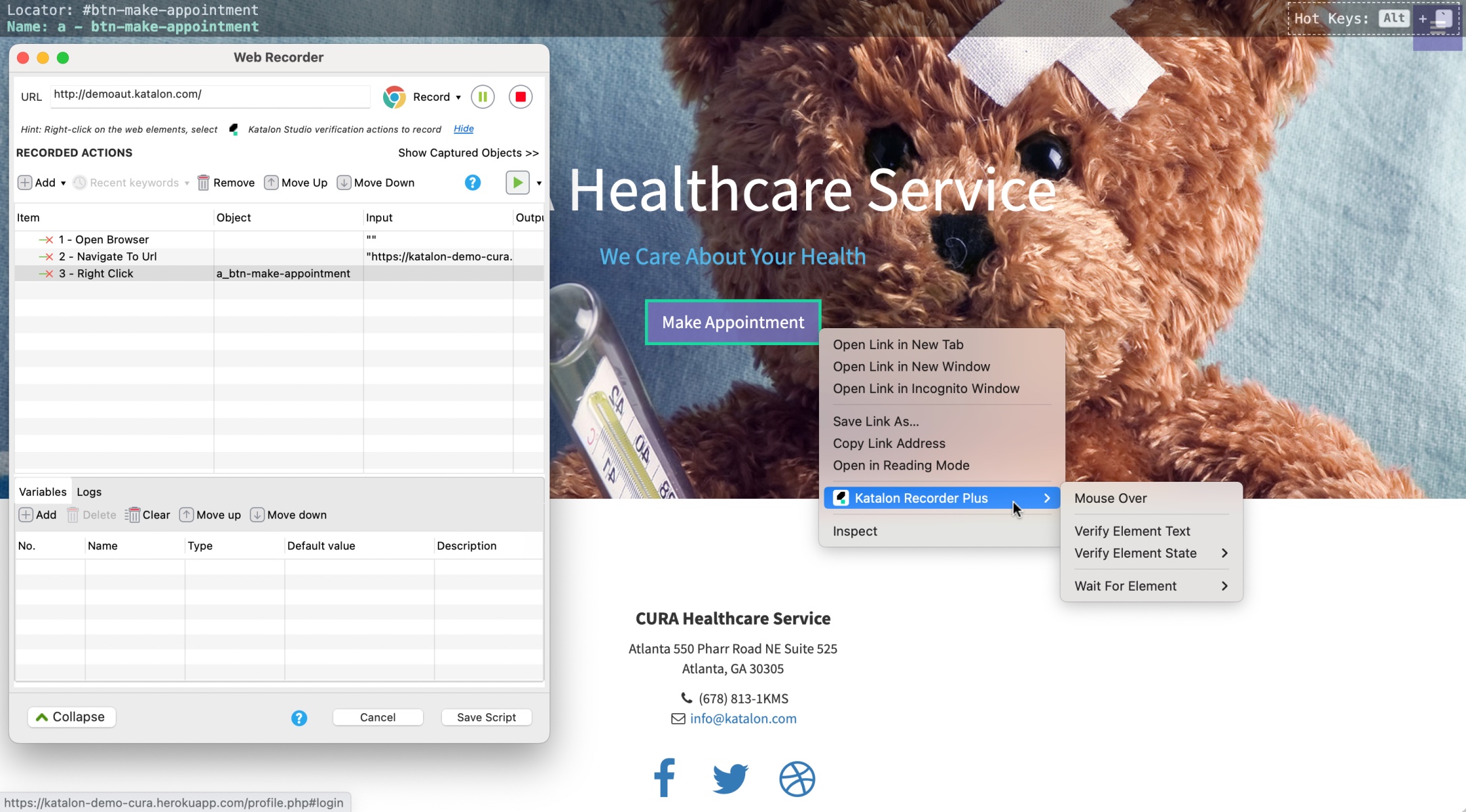Click the green Run play icon
Viewport: 1466px width, 812px height.
[517, 183]
